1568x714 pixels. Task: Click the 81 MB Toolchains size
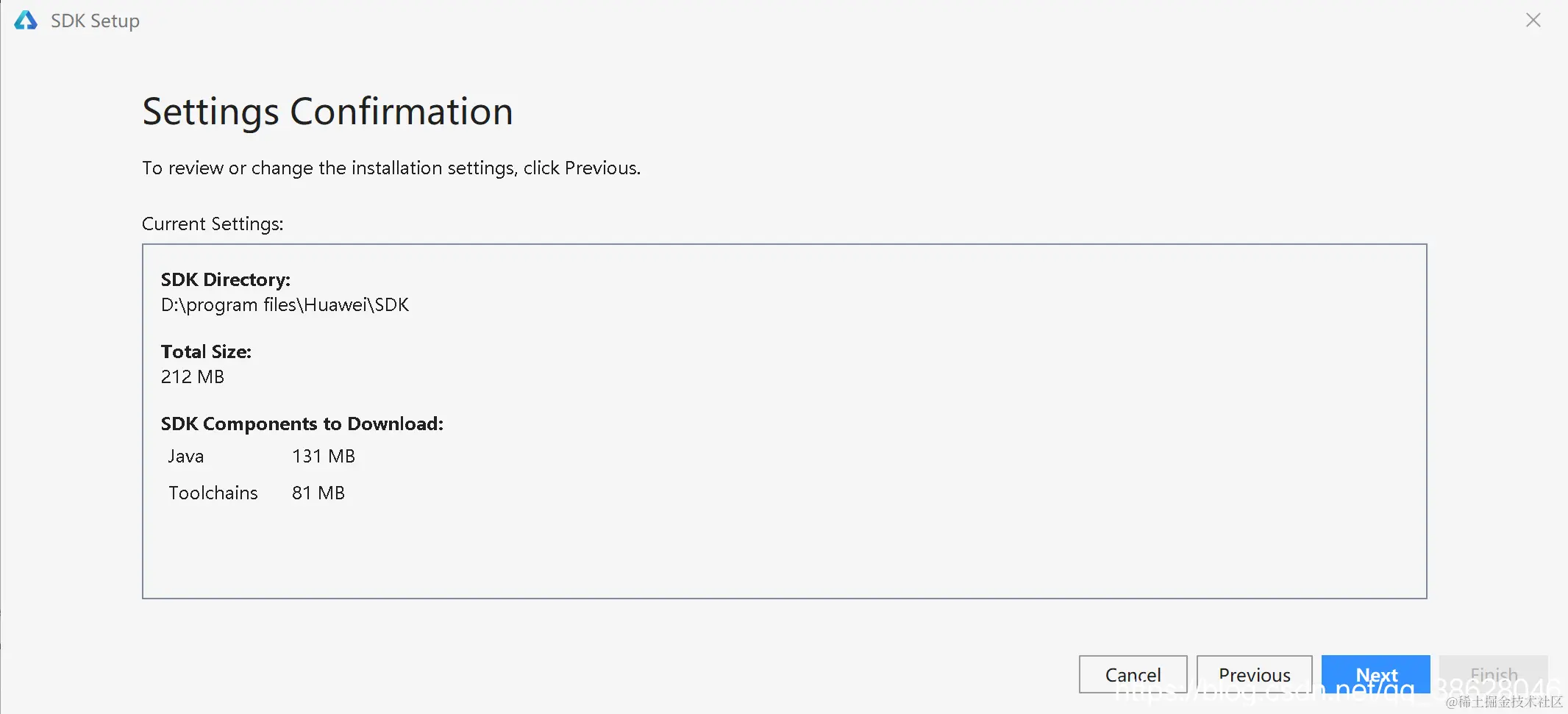tap(318, 493)
